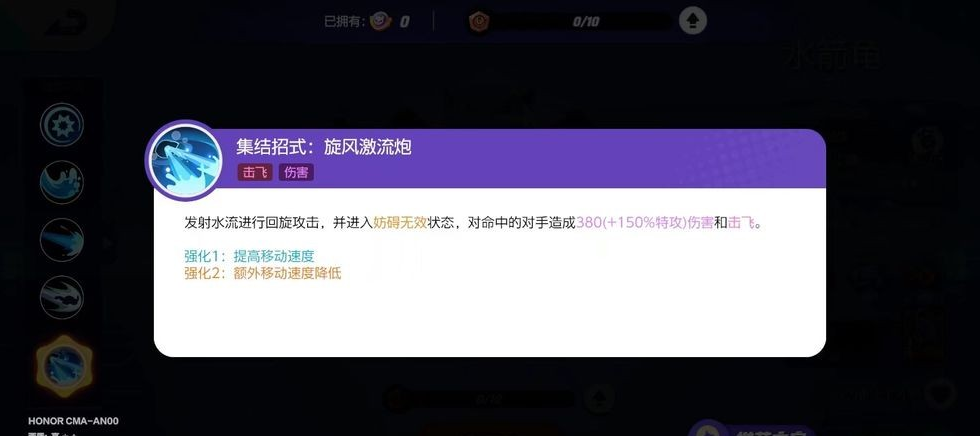Viewport: 980px width, 436px height.
Task: Select the highlighted unite move hexagon icon
Action: click(64, 366)
